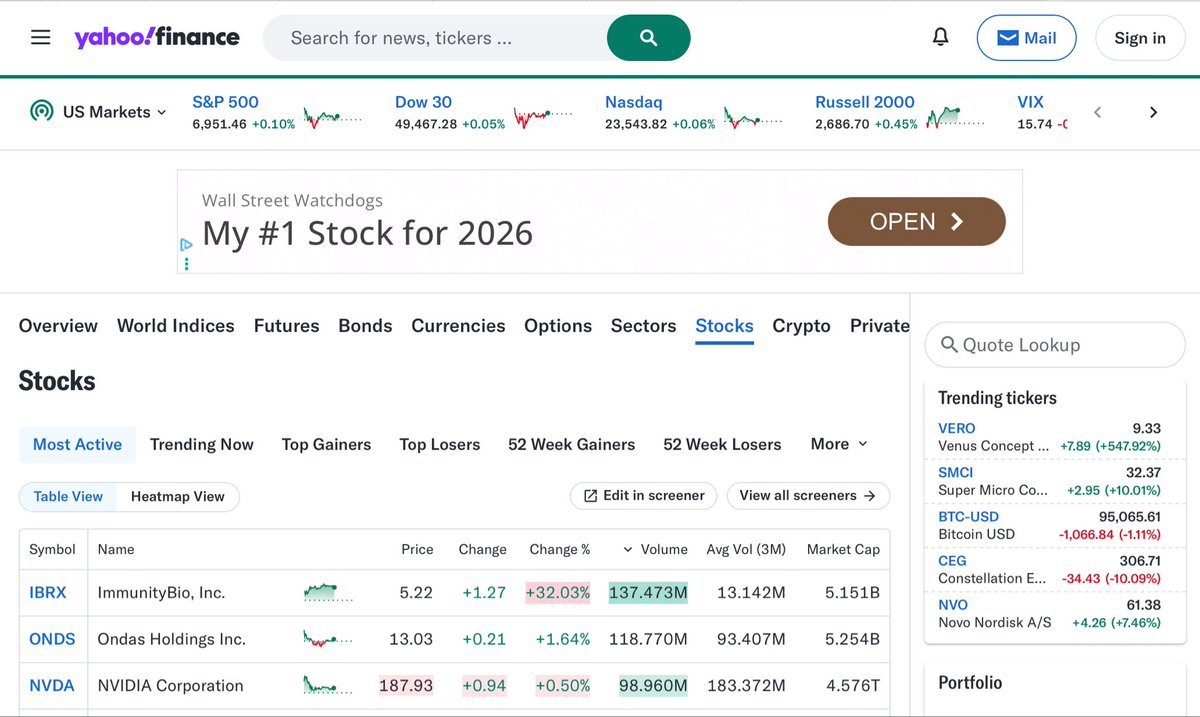The height and width of the screenshot is (717, 1200).
Task: Toggle to Table View
Action: click(68, 496)
